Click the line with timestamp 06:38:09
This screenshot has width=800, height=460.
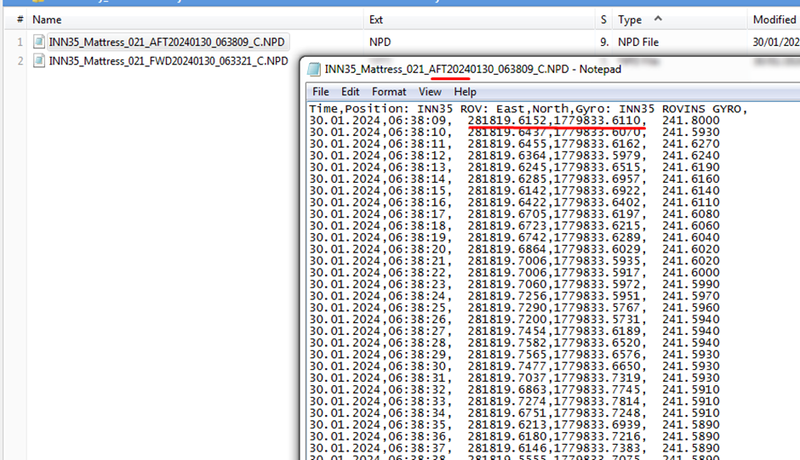(x=514, y=120)
